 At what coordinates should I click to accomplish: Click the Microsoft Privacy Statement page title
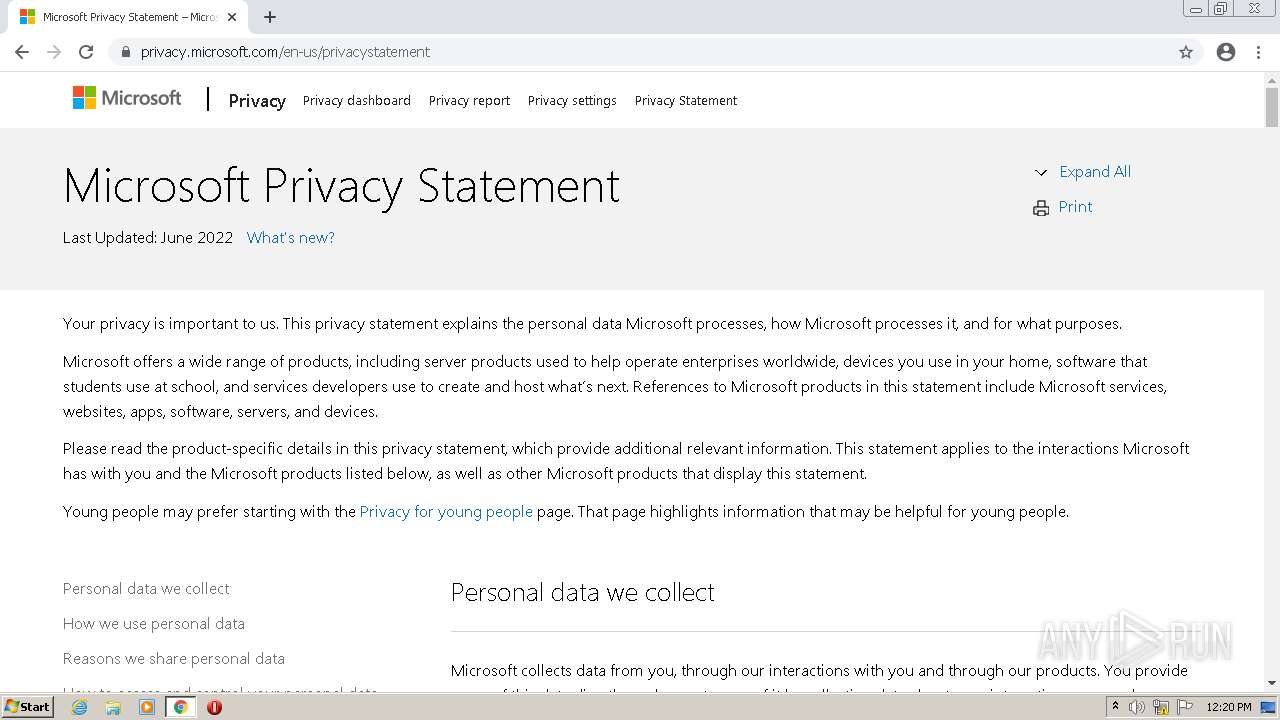tap(341, 186)
